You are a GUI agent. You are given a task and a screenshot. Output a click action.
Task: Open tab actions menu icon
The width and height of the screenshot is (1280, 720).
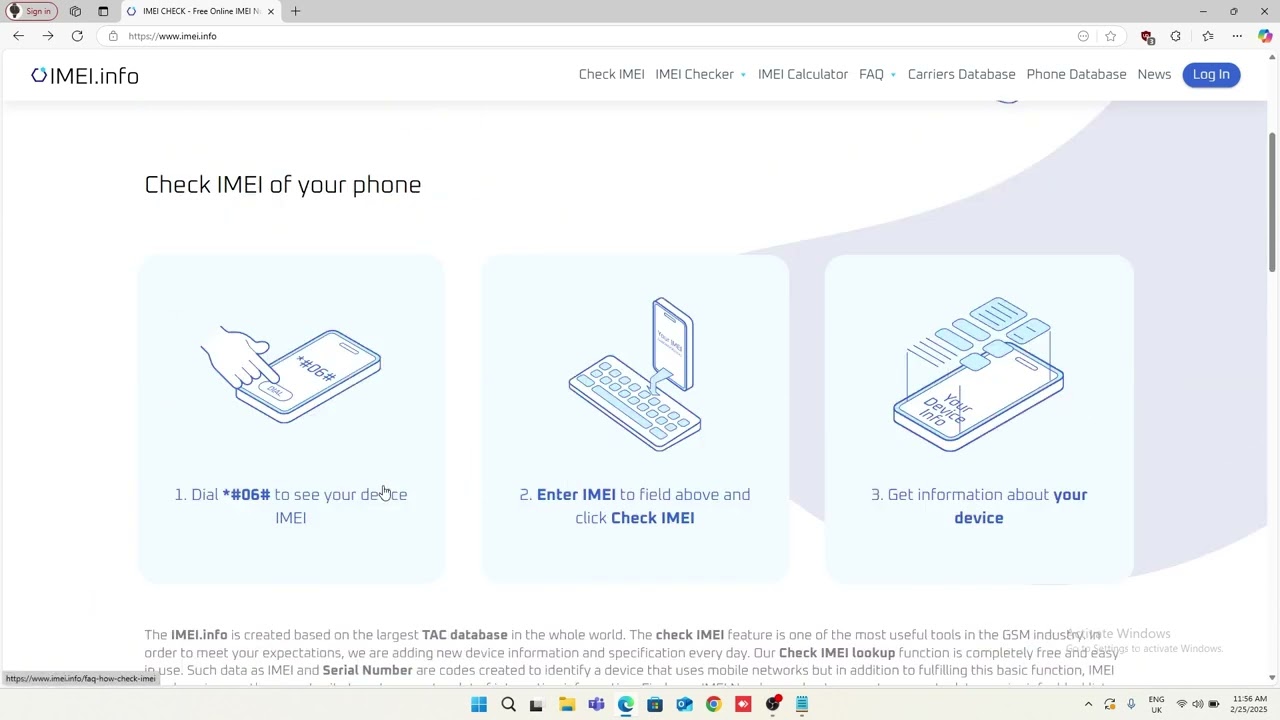pos(103,11)
